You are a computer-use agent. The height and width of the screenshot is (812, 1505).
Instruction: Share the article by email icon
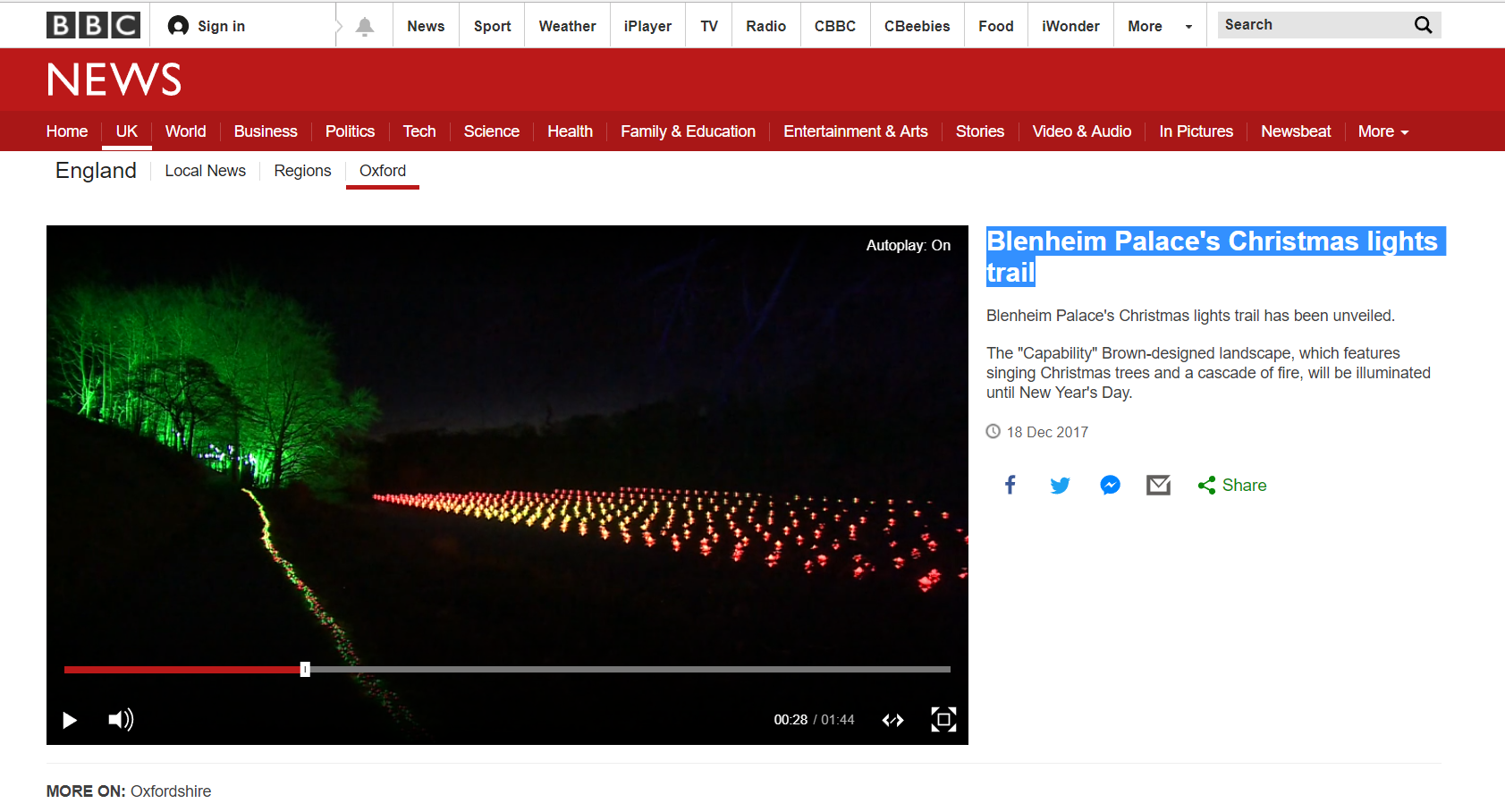click(1159, 485)
